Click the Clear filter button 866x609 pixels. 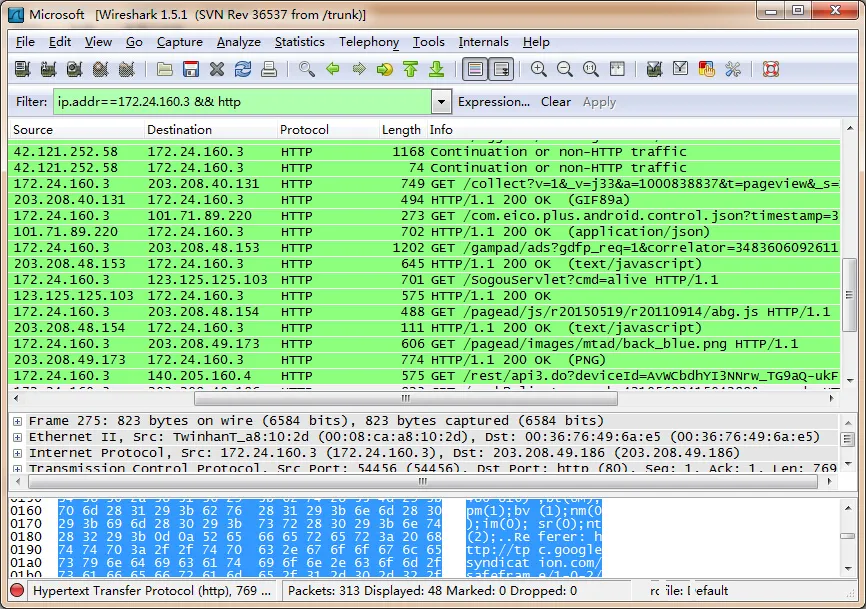556,102
